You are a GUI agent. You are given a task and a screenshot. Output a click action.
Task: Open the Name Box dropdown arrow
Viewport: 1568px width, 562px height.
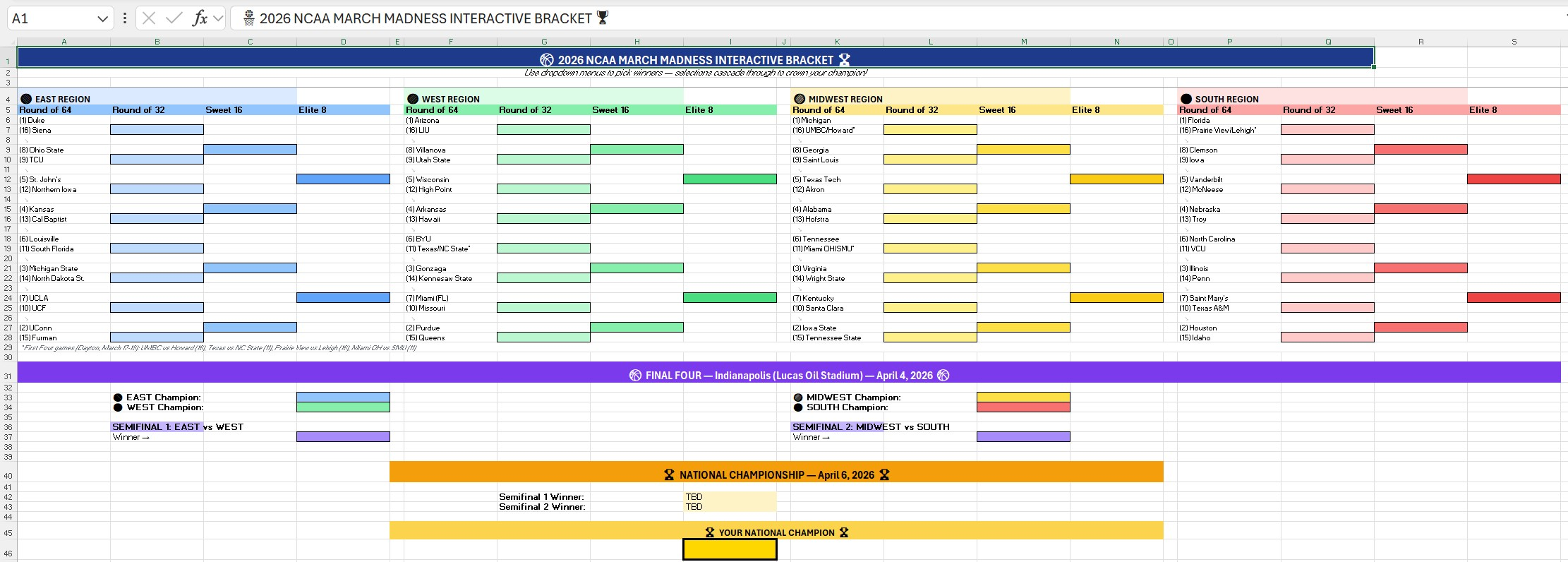coord(102,19)
